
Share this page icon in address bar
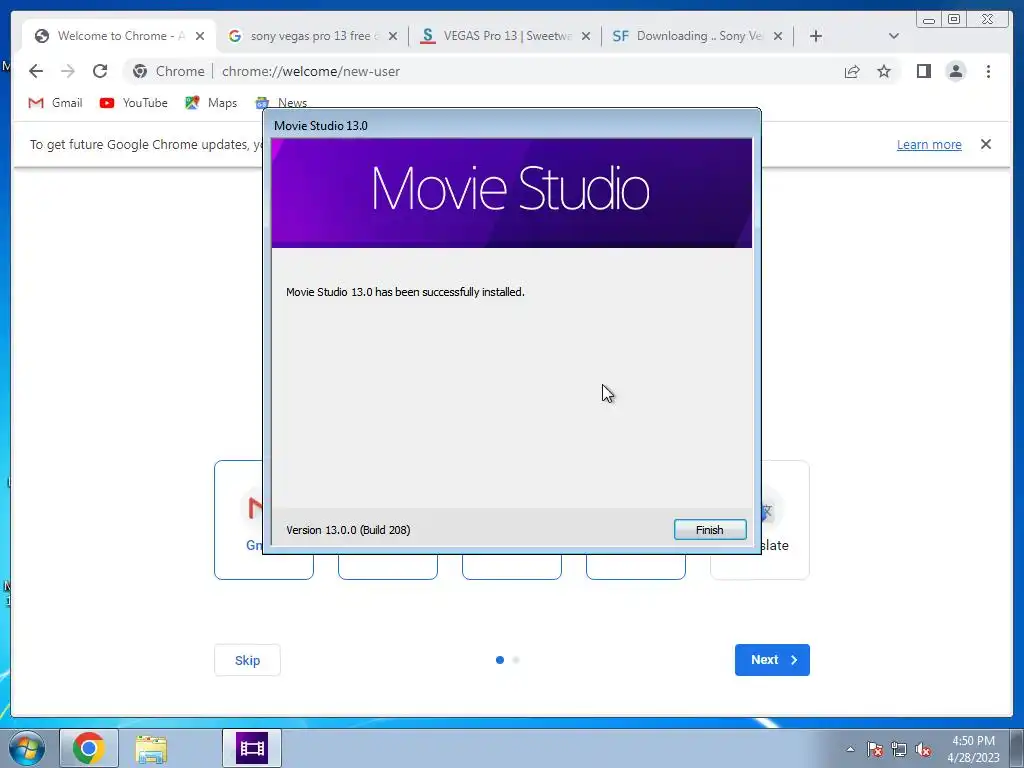point(852,71)
